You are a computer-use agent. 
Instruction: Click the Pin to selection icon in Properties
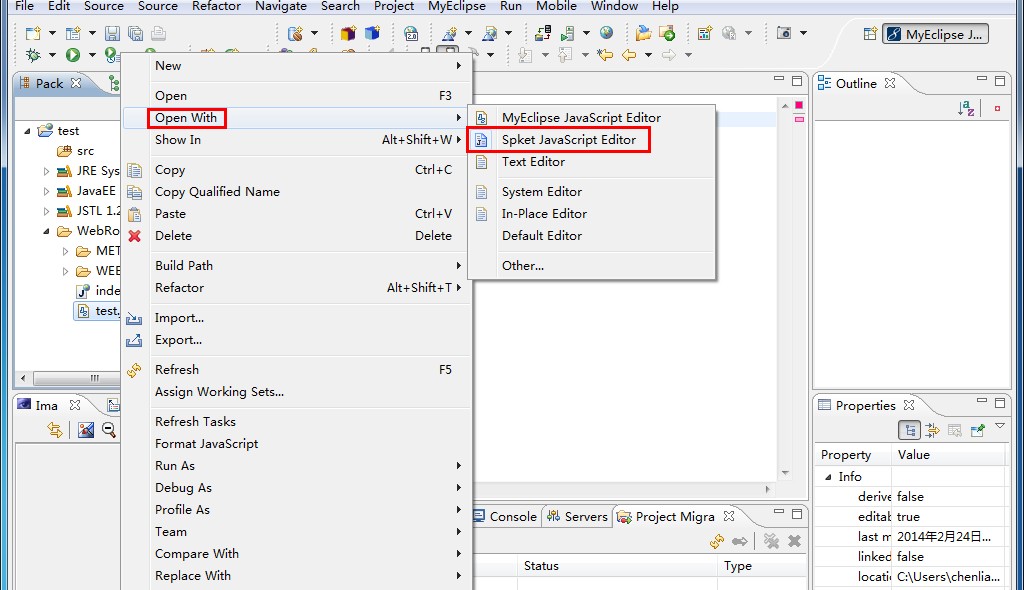click(x=977, y=430)
